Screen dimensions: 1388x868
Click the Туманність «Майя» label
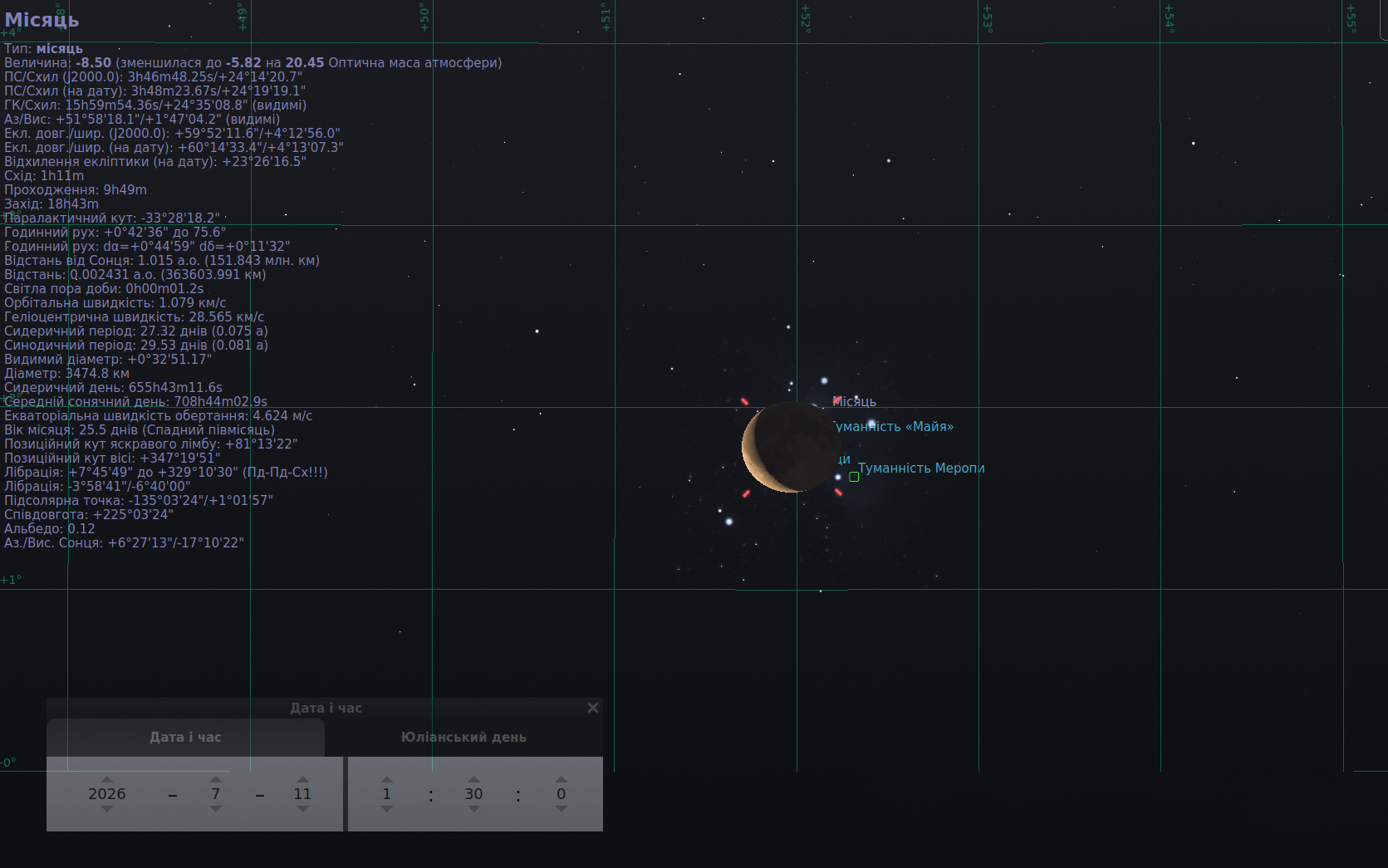point(892,427)
